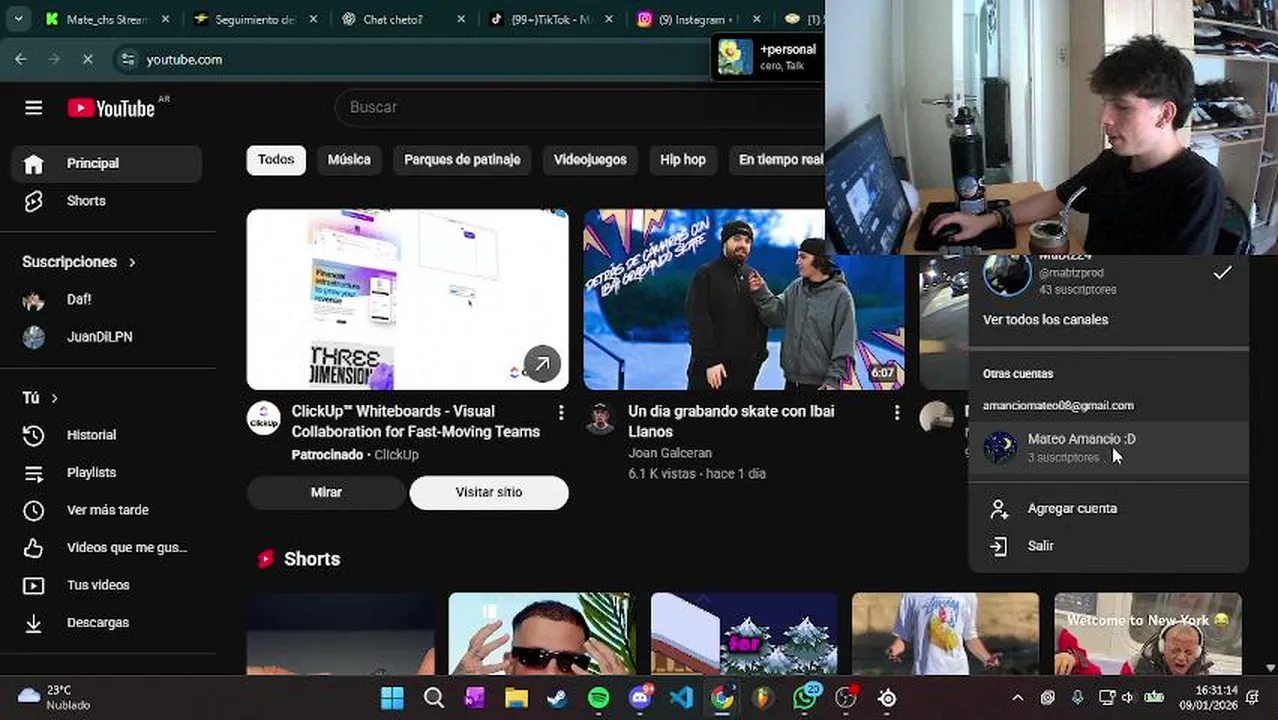1278x720 pixels.
Task: Select the Videojuegos filter chip
Action: 590,160
